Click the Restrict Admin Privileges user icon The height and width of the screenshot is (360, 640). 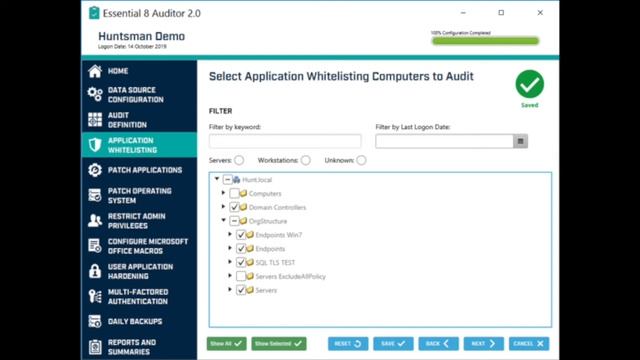[95, 220]
